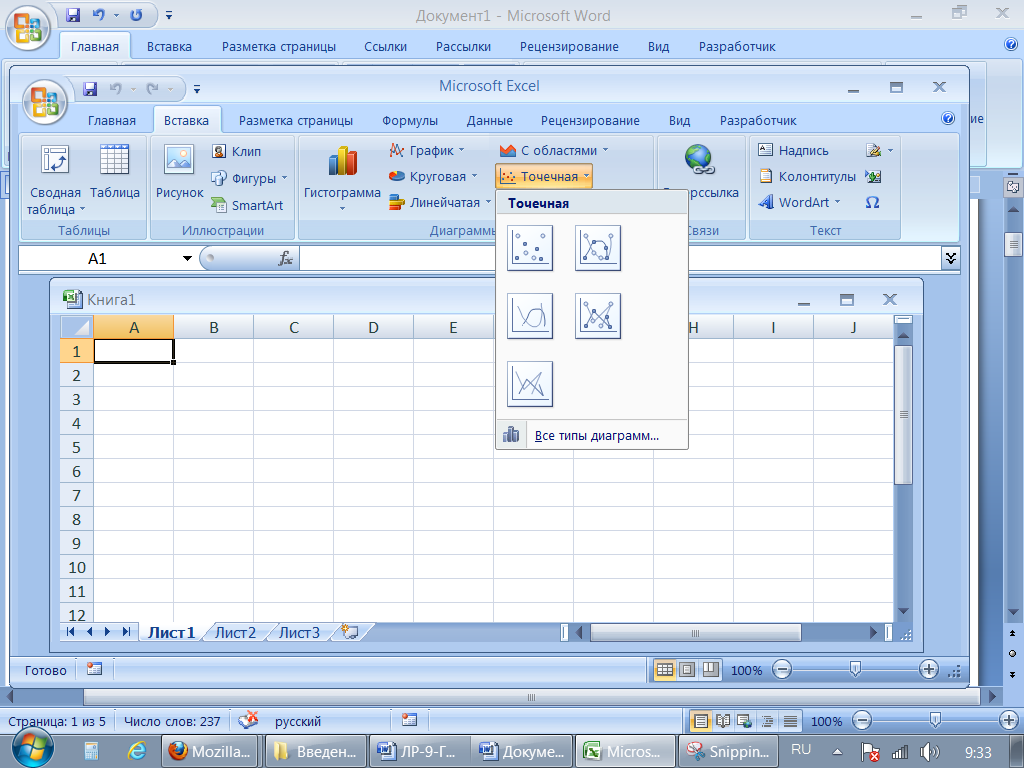
Task: Switch Excel to Page Break Preview
Action: click(x=710, y=669)
